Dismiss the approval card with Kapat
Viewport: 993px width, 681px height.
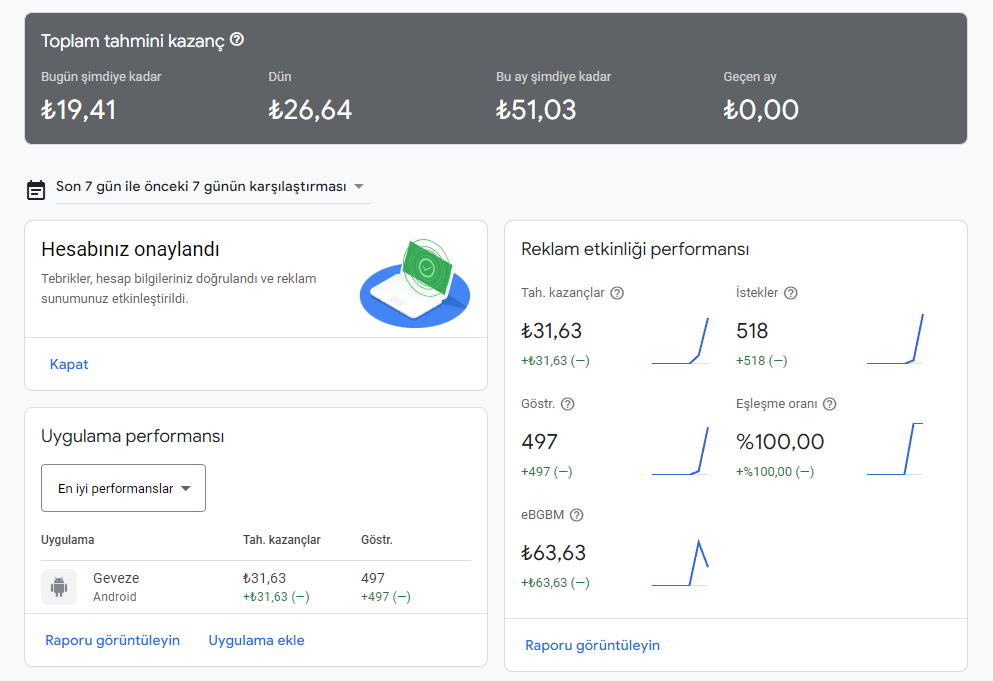pos(69,364)
